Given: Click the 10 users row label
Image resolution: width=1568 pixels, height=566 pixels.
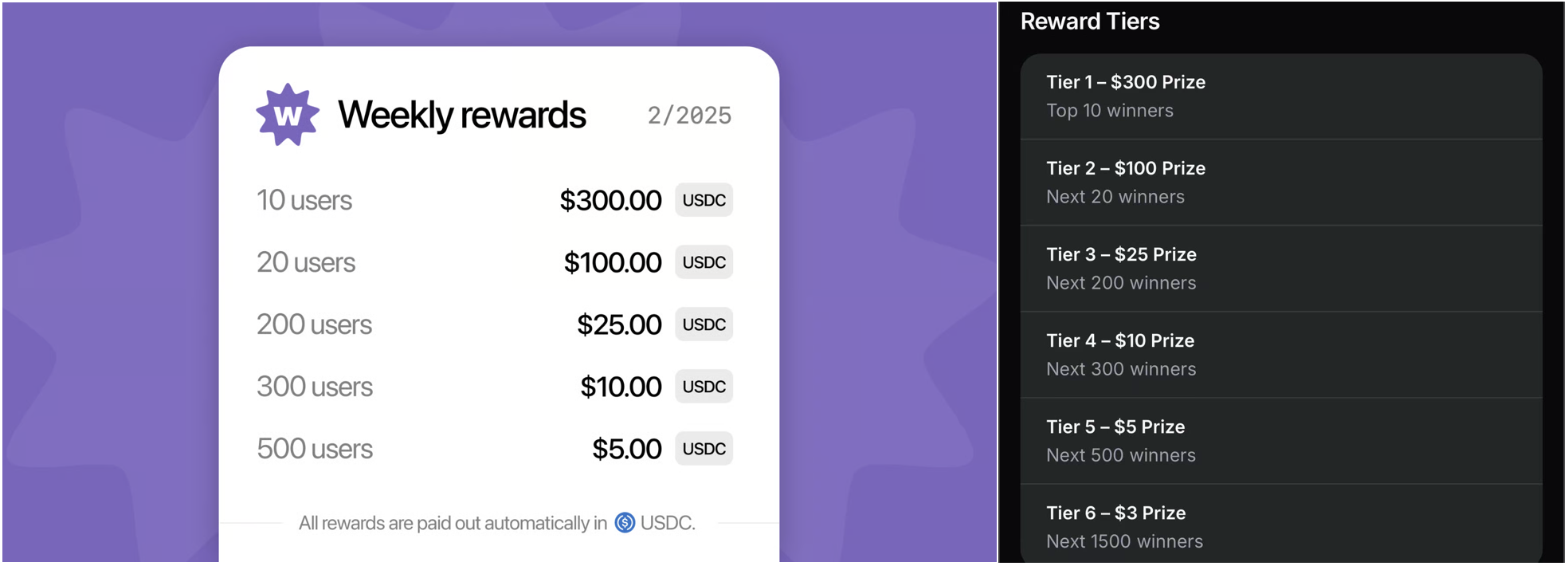Looking at the screenshot, I should [x=304, y=200].
